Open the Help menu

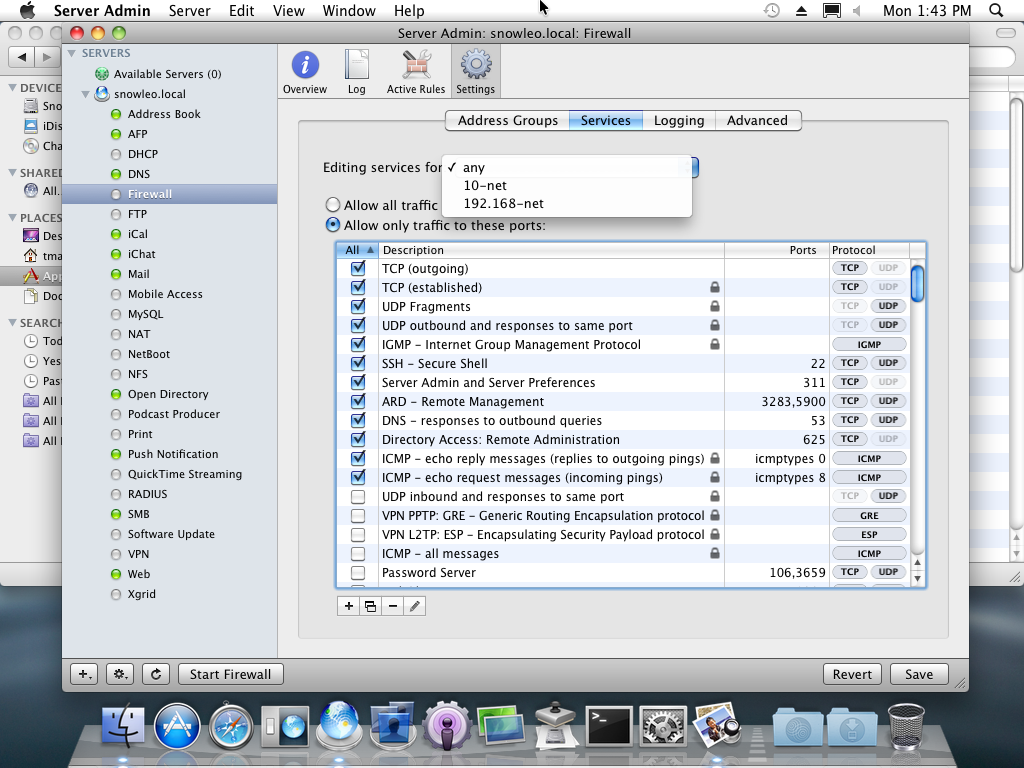409,10
